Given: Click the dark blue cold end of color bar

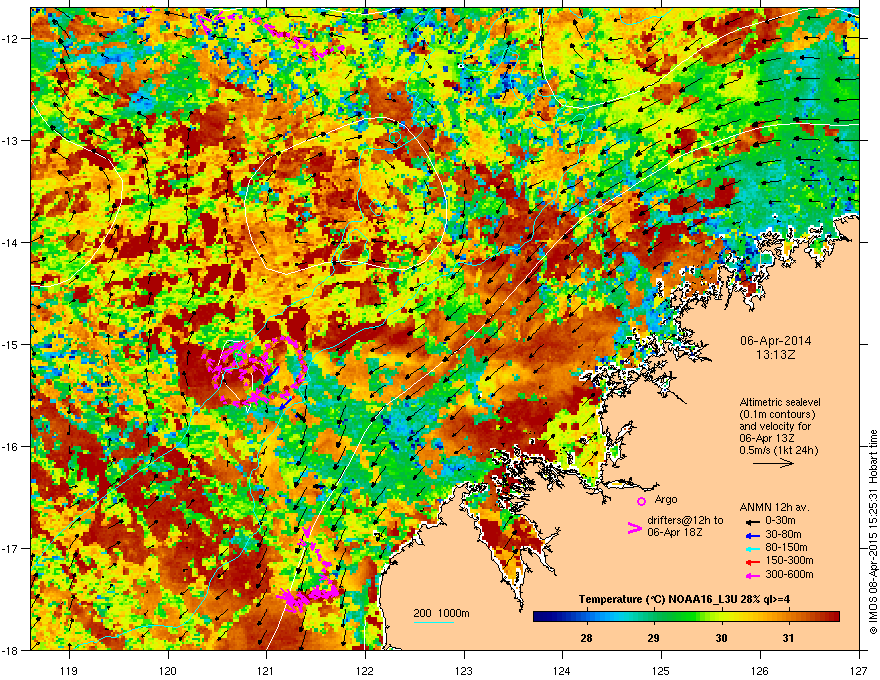Looking at the screenshot, I should (542, 617).
